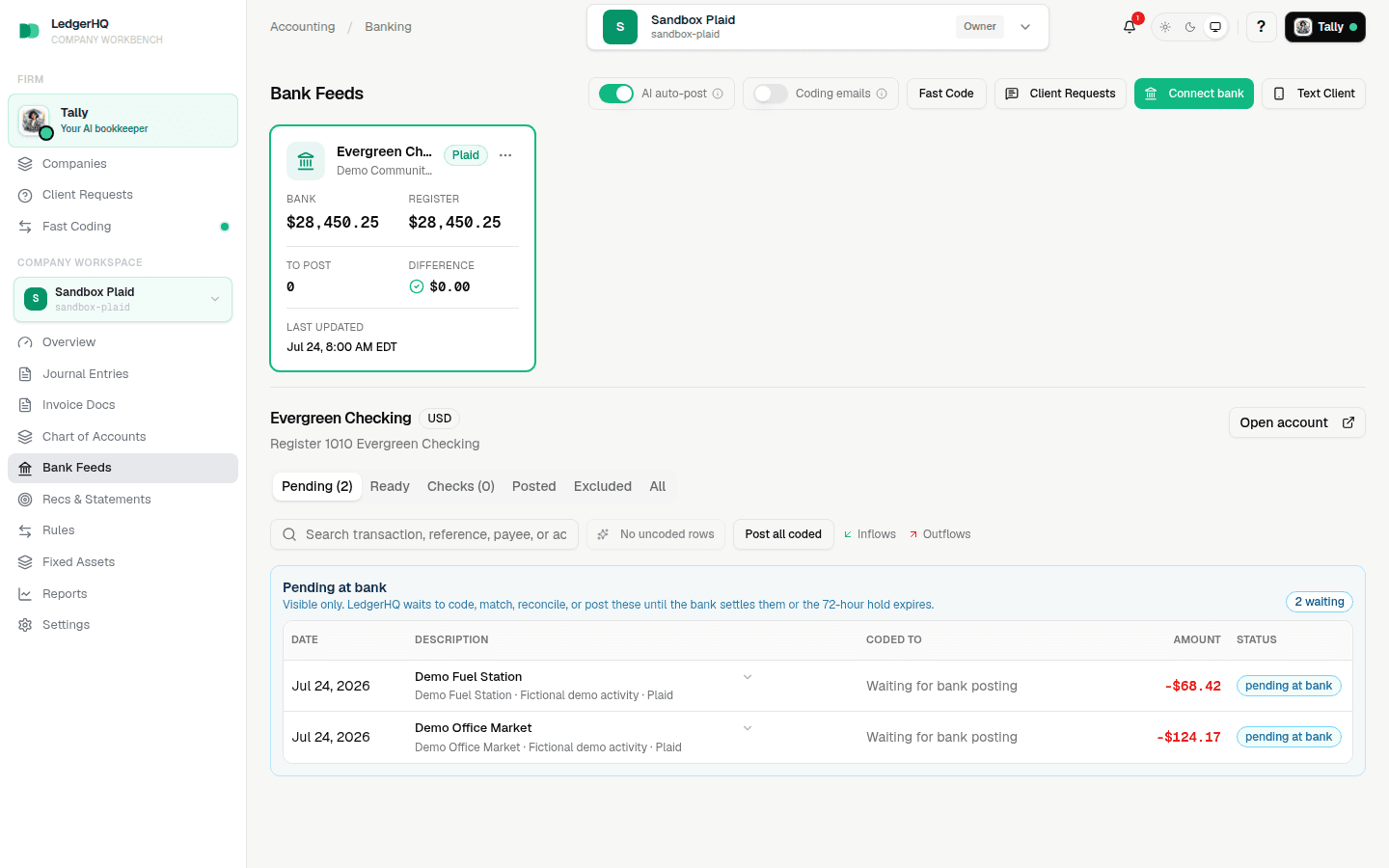Viewport: 1389px width, 868px height.
Task: Click the Connect bank button
Action: (1194, 94)
